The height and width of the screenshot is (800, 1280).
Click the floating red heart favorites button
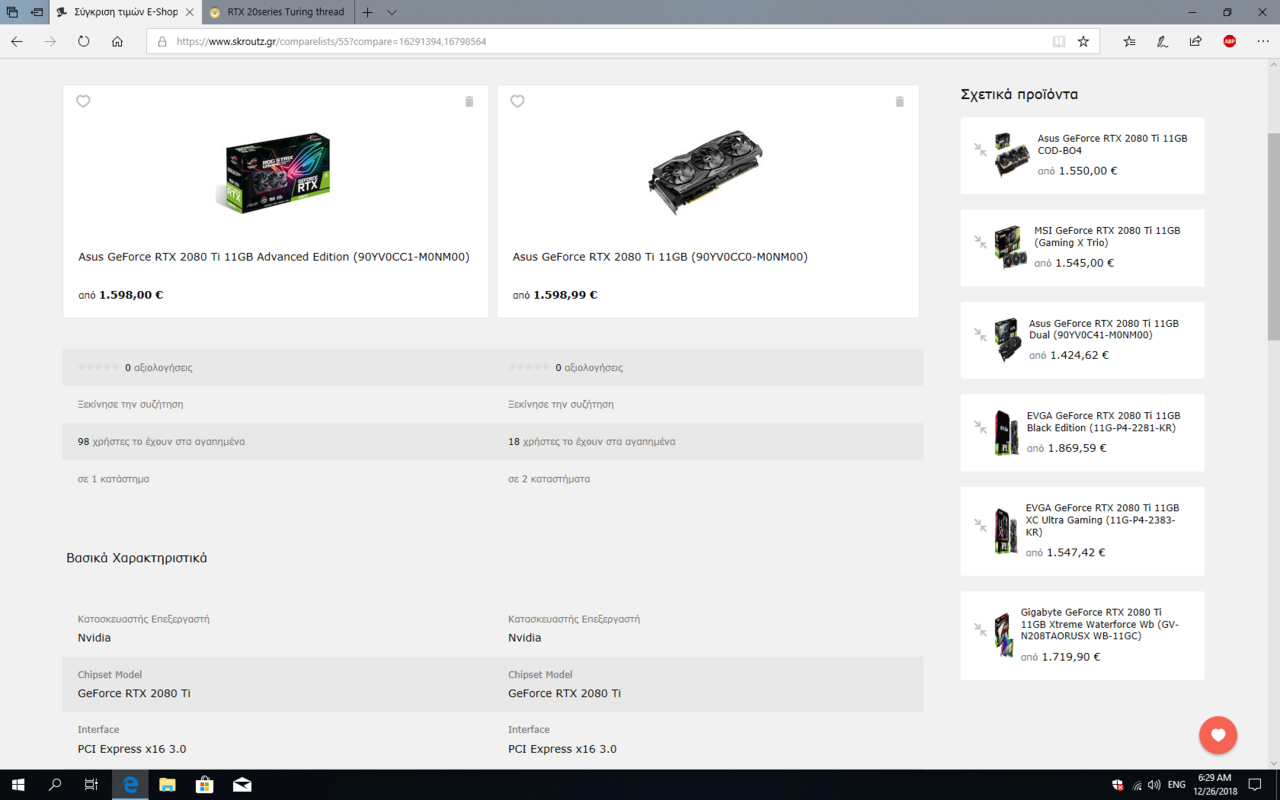click(1218, 736)
